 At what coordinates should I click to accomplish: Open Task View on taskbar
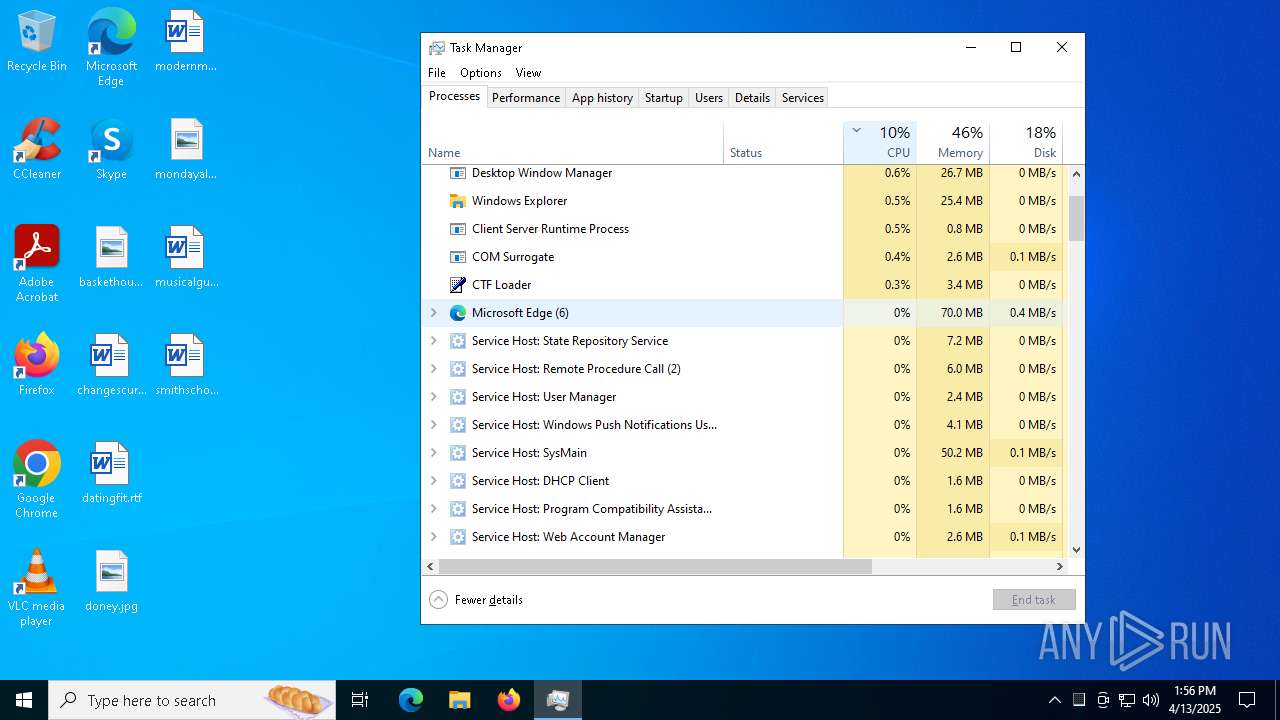[x=360, y=700]
